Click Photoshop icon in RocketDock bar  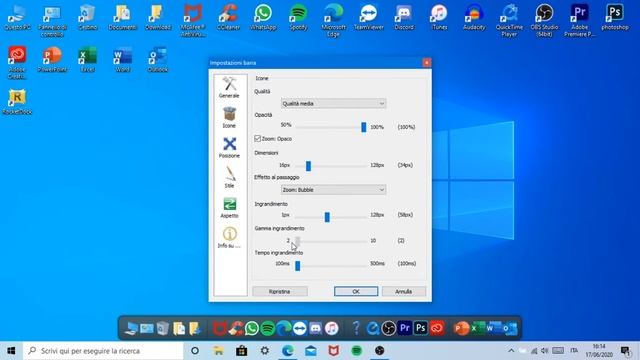coord(420,328)
